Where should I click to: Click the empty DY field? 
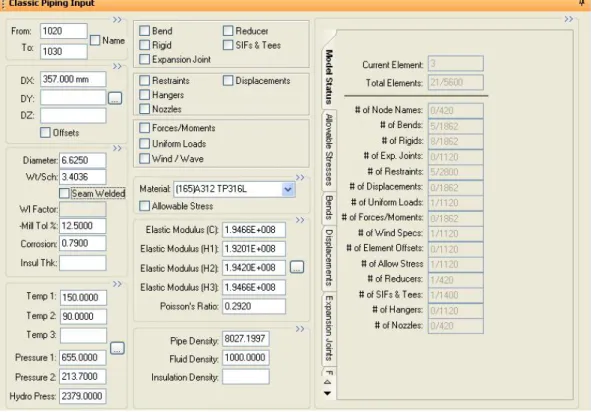pyautogui.click(x=73, y=97)
